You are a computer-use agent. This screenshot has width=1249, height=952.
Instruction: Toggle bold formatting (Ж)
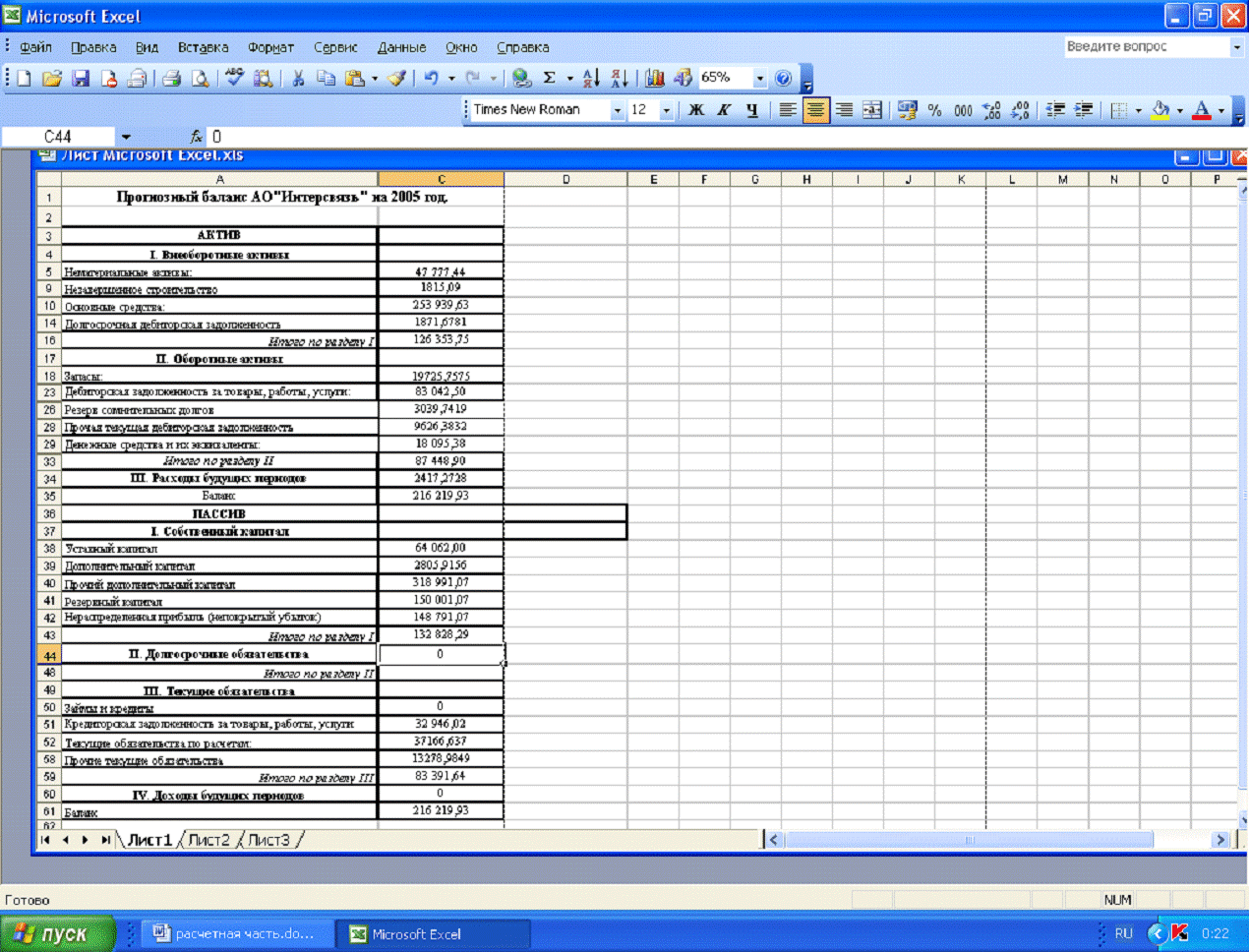(x=695, y=109)
